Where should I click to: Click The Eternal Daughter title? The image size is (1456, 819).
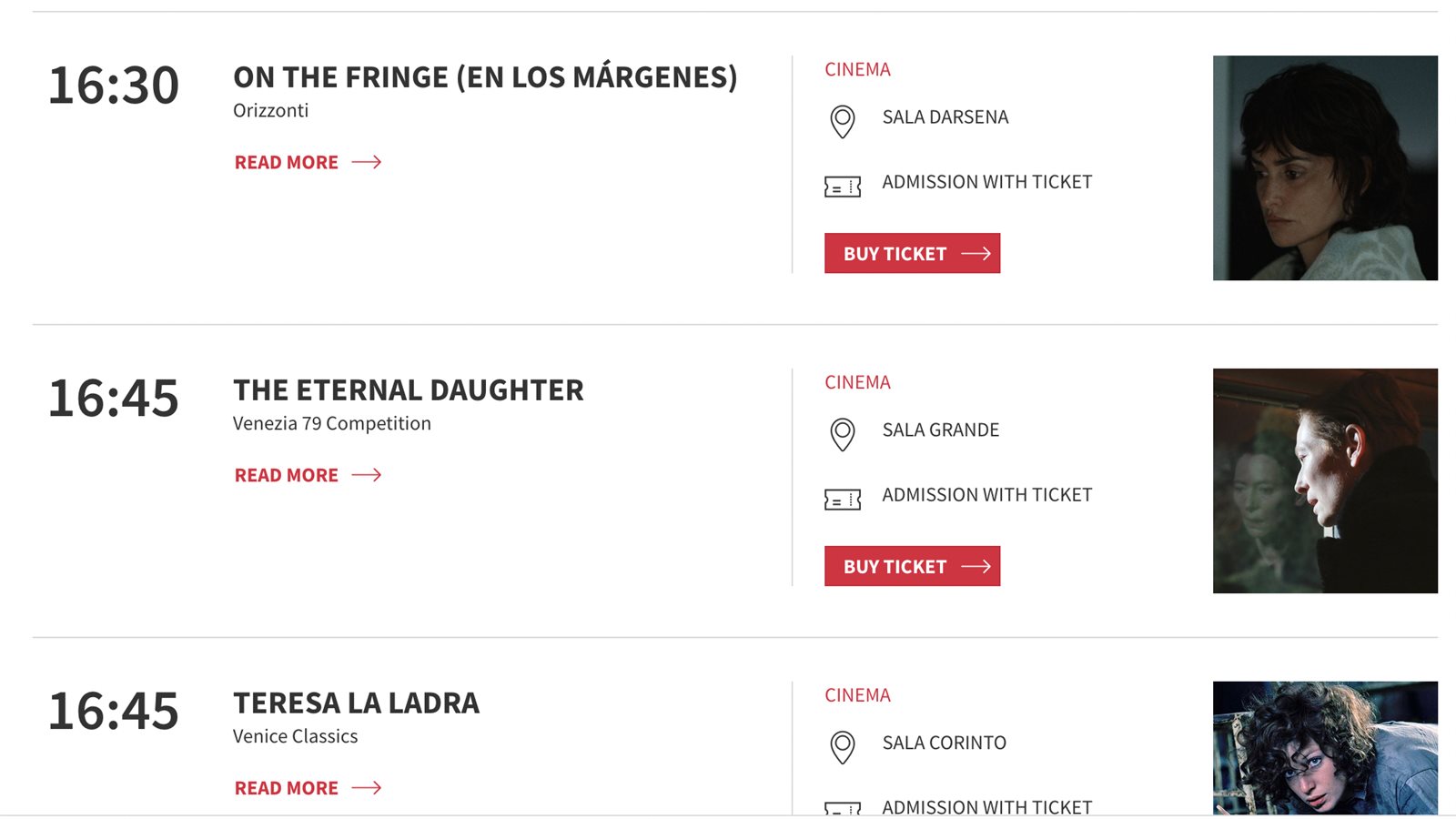coord(409,390)
